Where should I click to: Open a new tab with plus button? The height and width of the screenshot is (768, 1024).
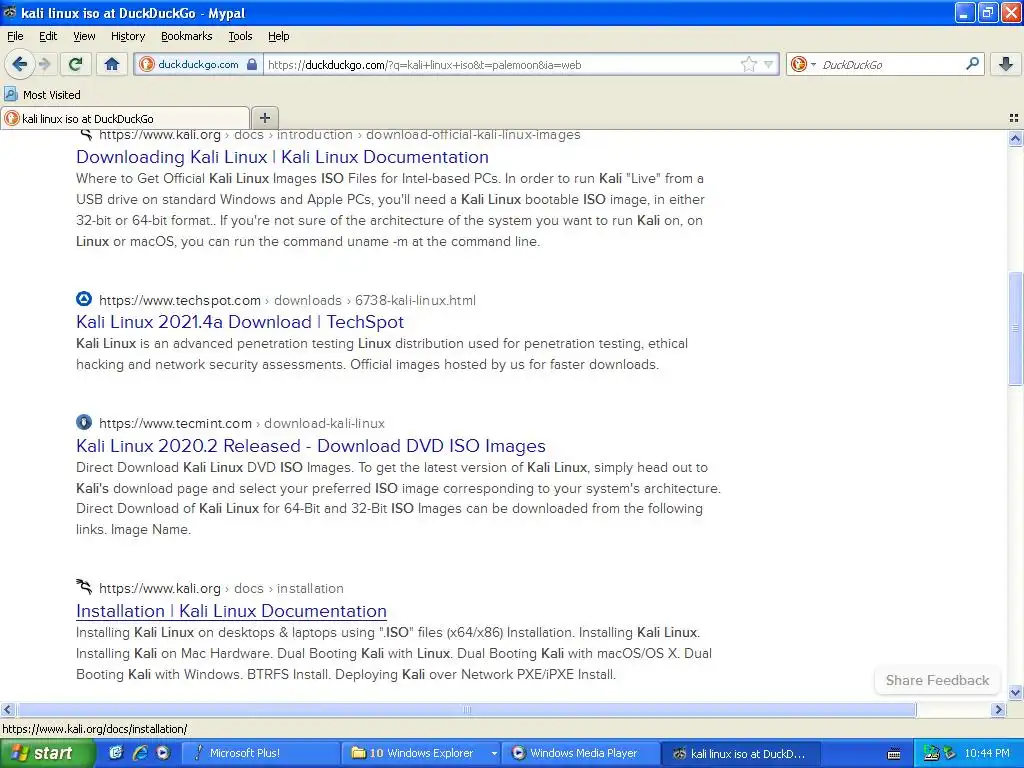(264, 118)
